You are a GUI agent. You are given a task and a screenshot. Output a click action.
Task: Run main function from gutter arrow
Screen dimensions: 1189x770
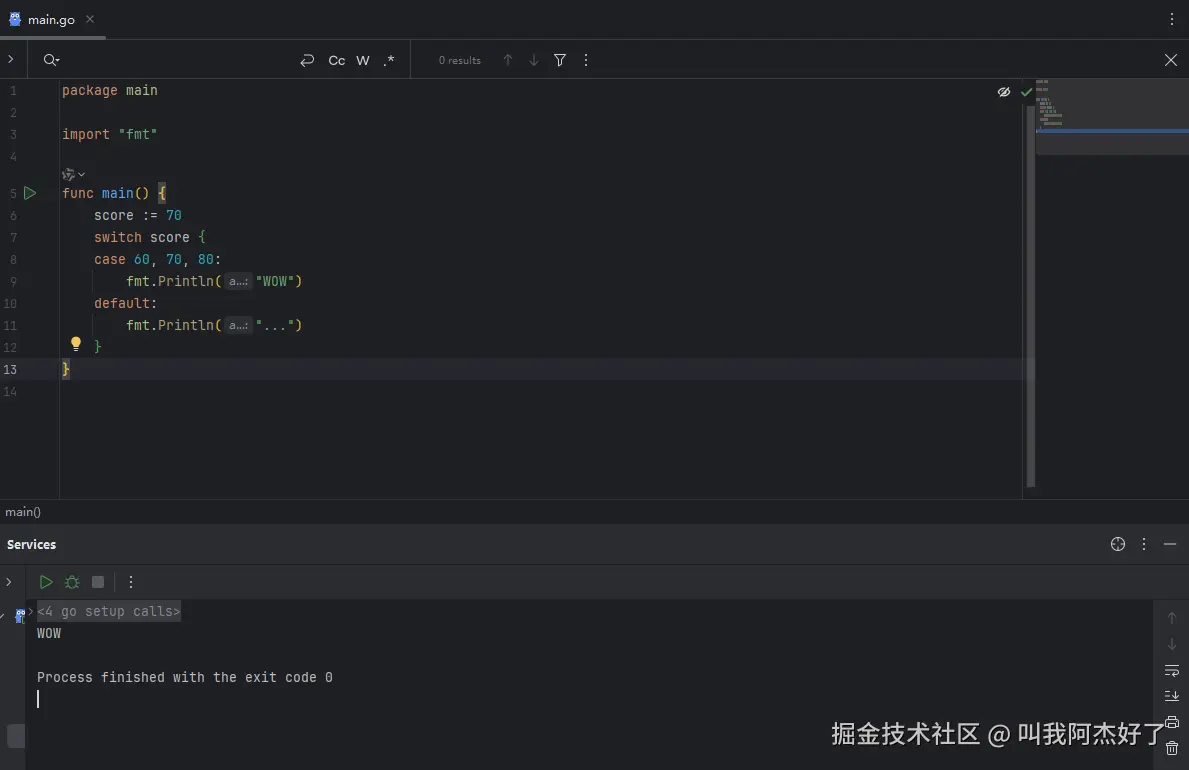(30, 193)
